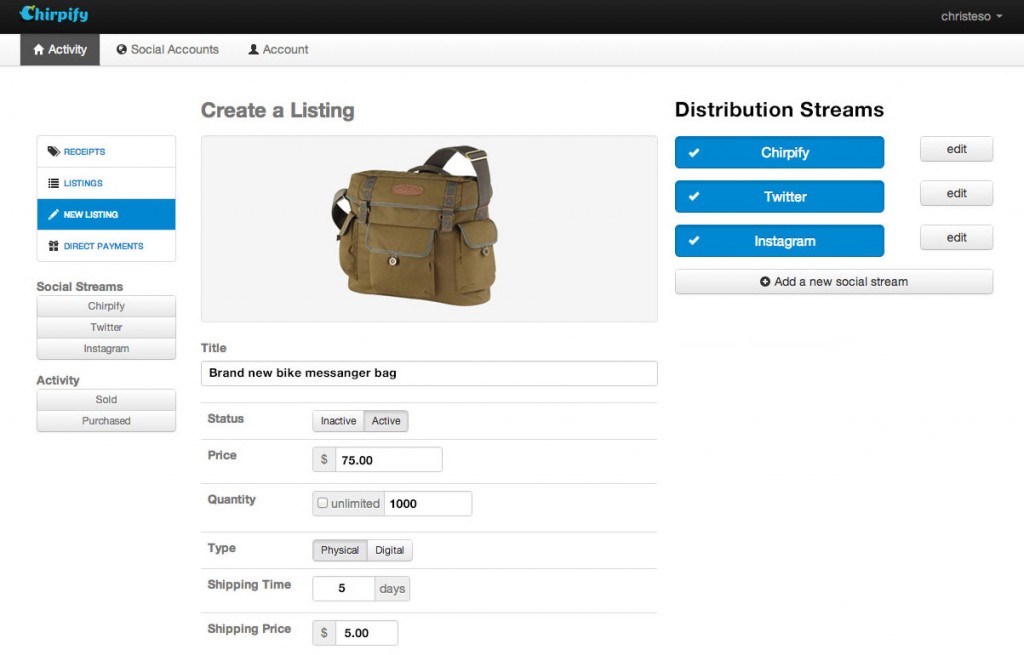The image size is (1024, 655).
Task: Click the Quantity label
Action: (232, 500)
